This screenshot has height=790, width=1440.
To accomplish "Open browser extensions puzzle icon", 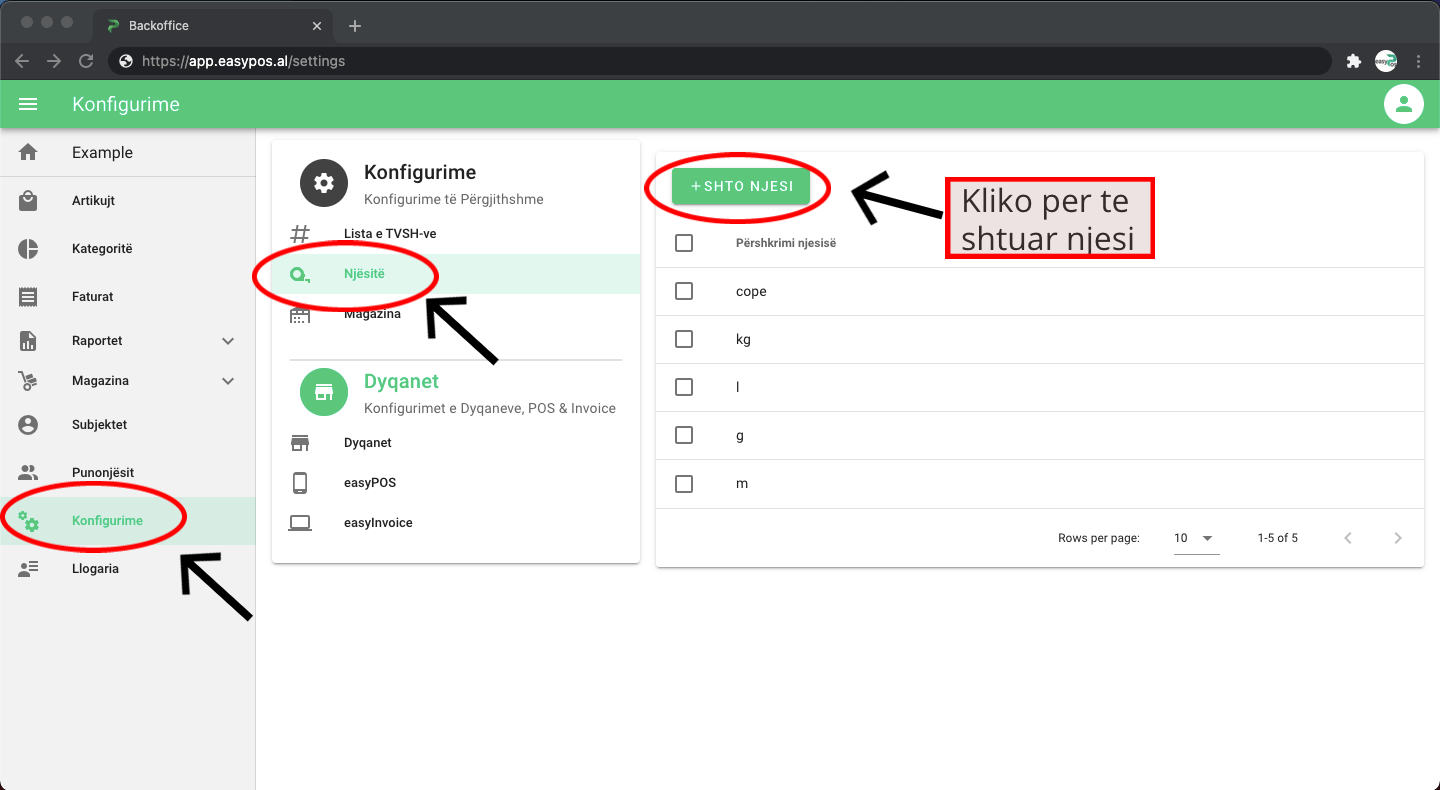I will [x=1354, y=61].
